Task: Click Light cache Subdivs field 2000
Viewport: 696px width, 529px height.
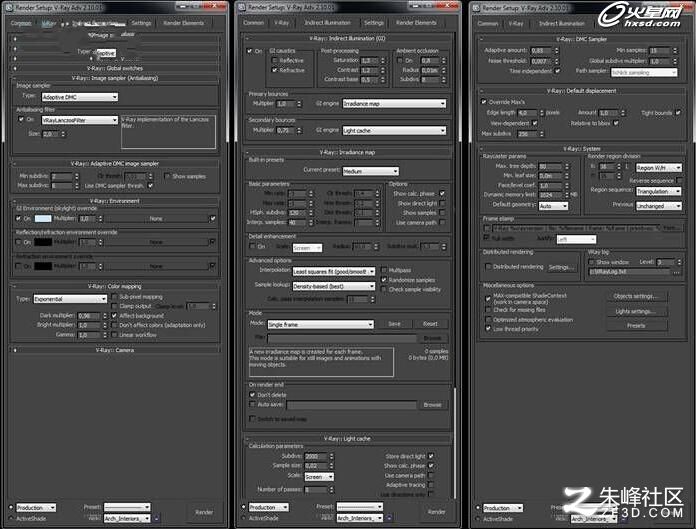Action: pyautogui.click(x=316, y=456)
